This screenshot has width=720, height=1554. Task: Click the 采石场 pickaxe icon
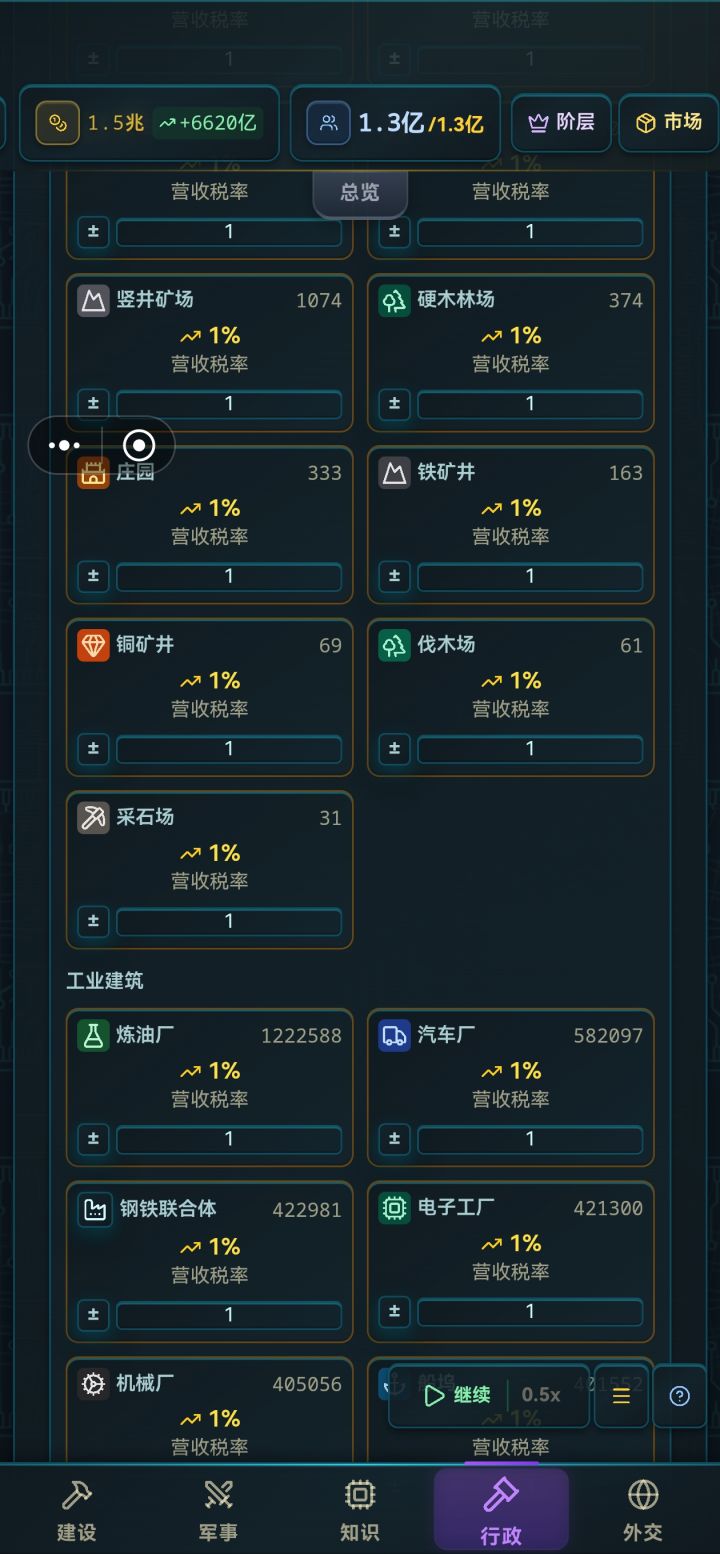click(93, 818)
